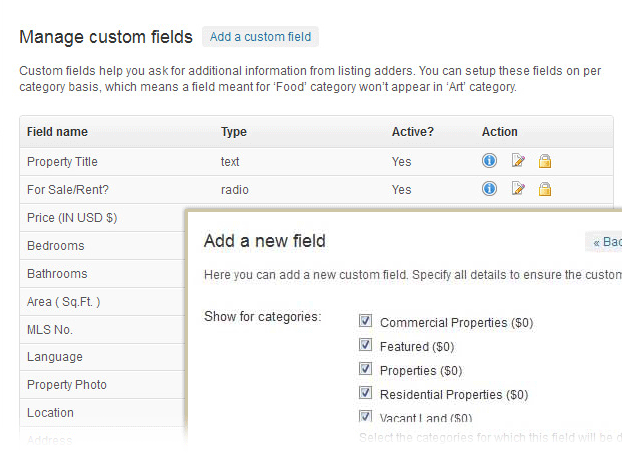Click the Manage custom fields heading

[106, 37]
